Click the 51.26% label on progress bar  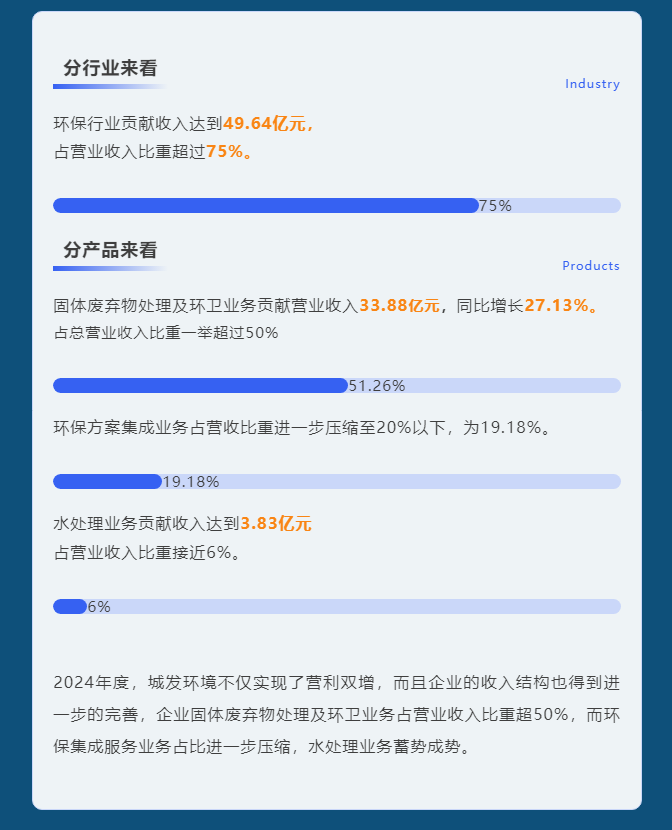click(x=377, y=386)
